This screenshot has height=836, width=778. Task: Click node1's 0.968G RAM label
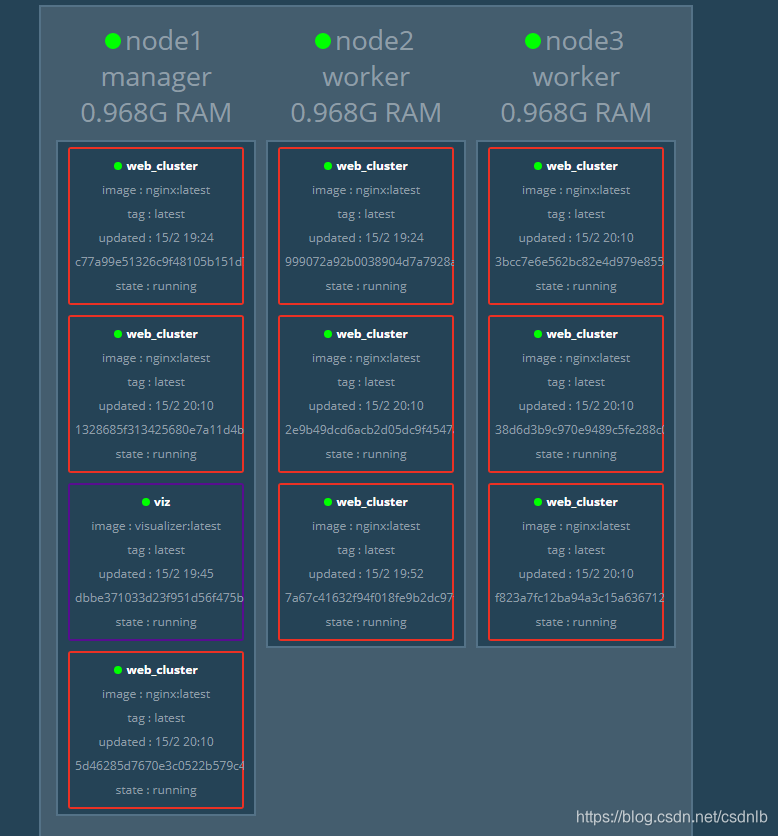156,113
